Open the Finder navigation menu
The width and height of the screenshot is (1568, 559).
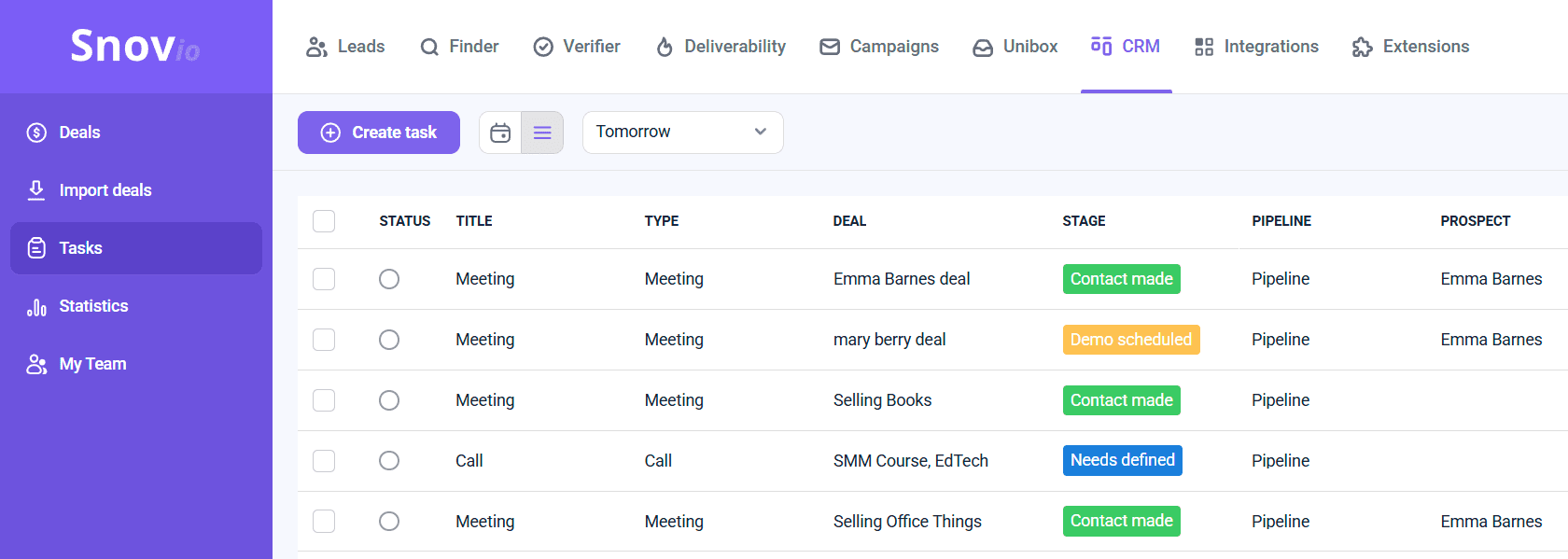[x=459, y=47]
